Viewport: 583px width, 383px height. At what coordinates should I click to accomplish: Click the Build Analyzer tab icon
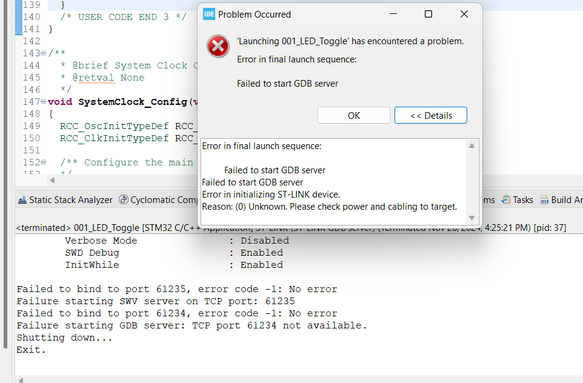pos(544,200)
